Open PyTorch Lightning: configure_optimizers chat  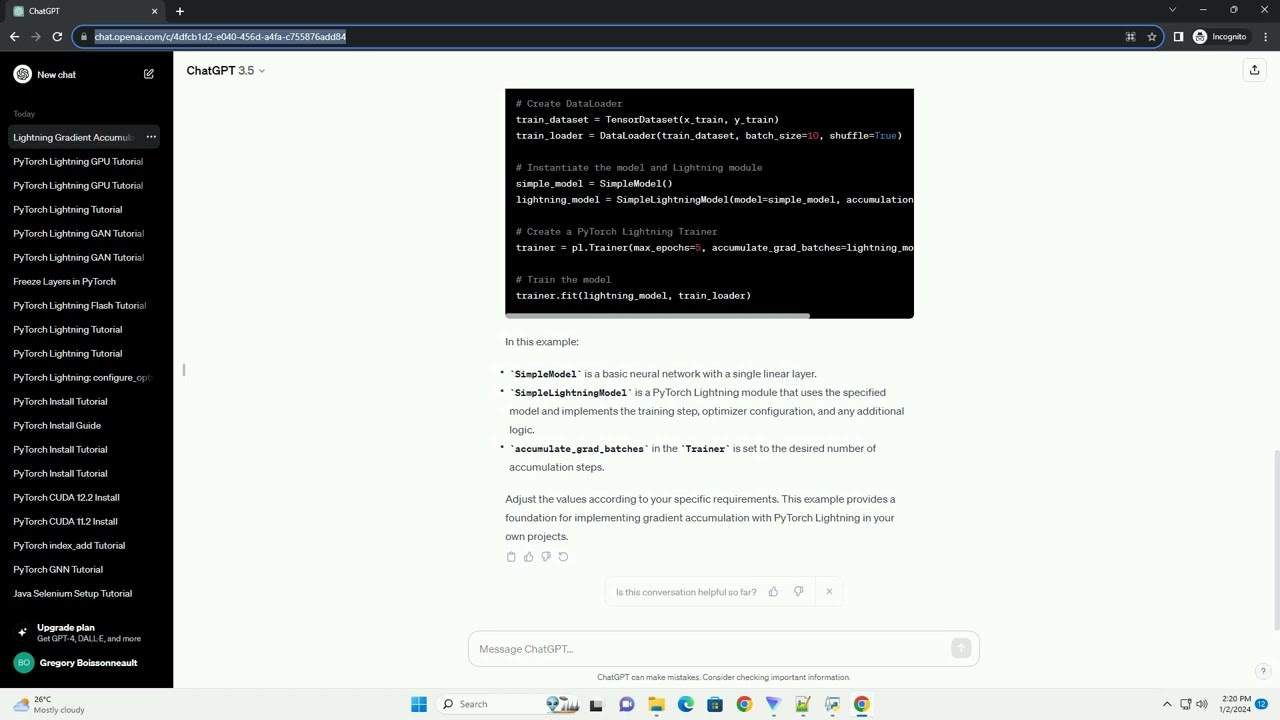coord(84,377)
